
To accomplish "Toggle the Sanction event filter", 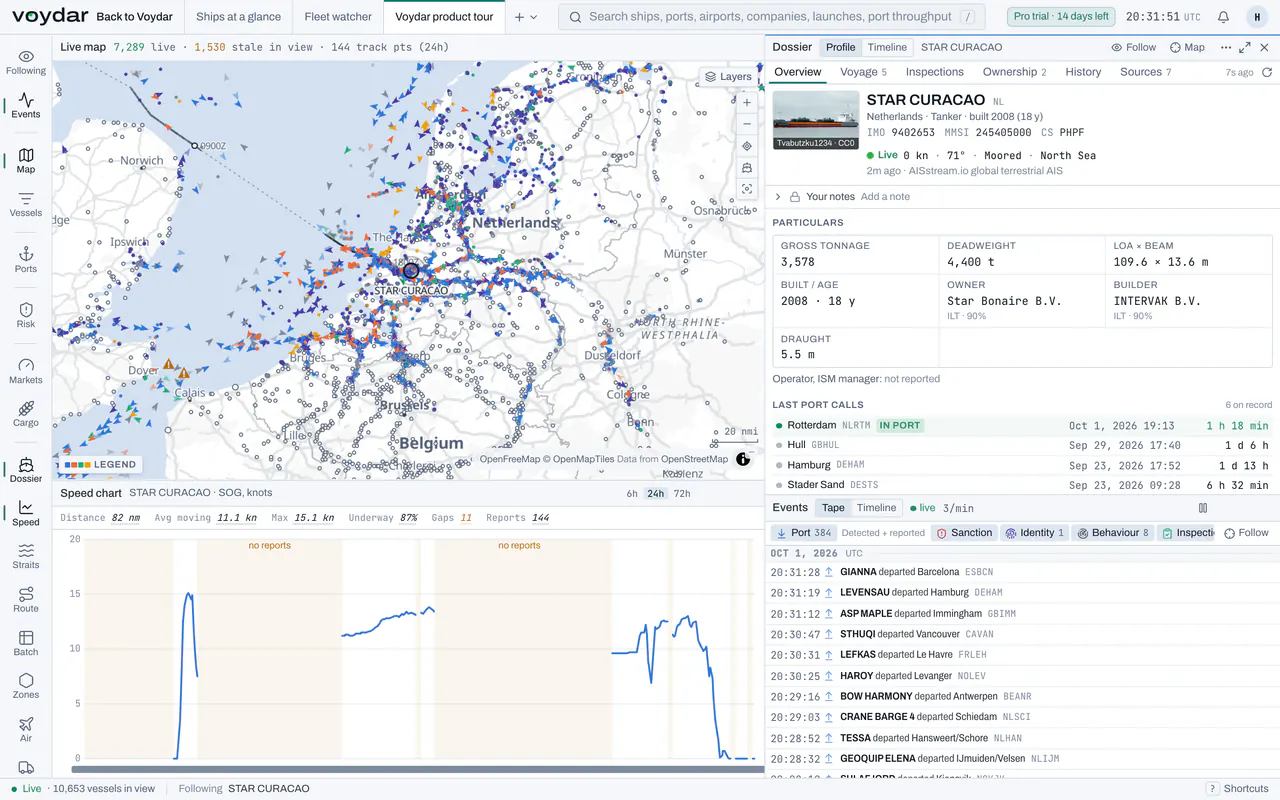I will pos(964,533).
